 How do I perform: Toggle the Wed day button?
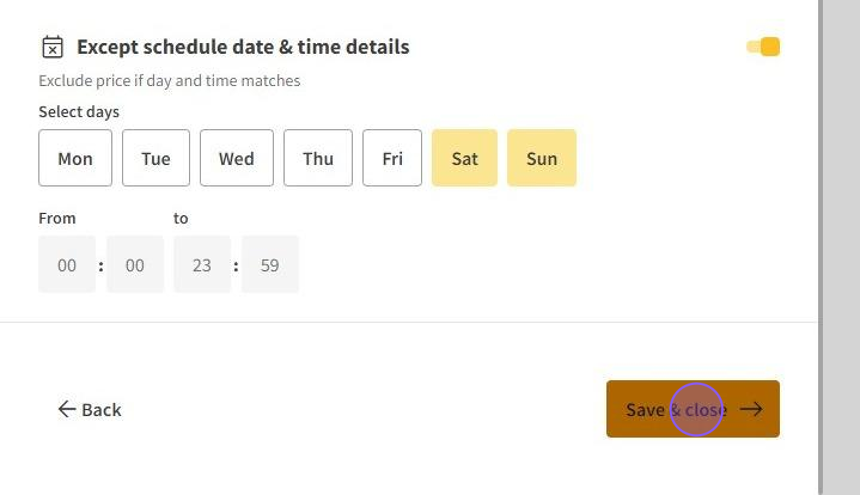tap(236, 158)
